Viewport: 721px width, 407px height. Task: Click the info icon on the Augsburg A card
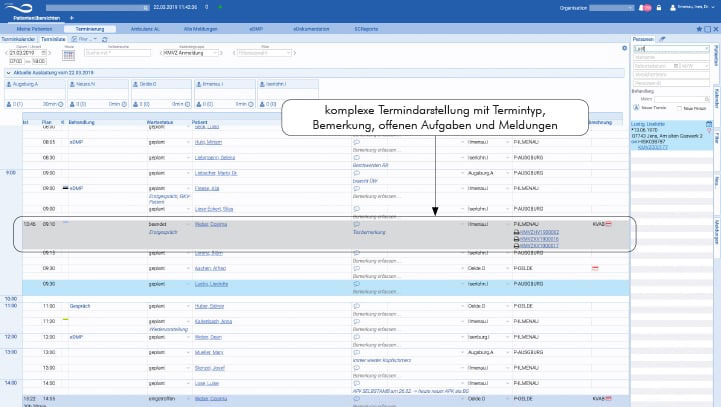(x=61, y=103)
